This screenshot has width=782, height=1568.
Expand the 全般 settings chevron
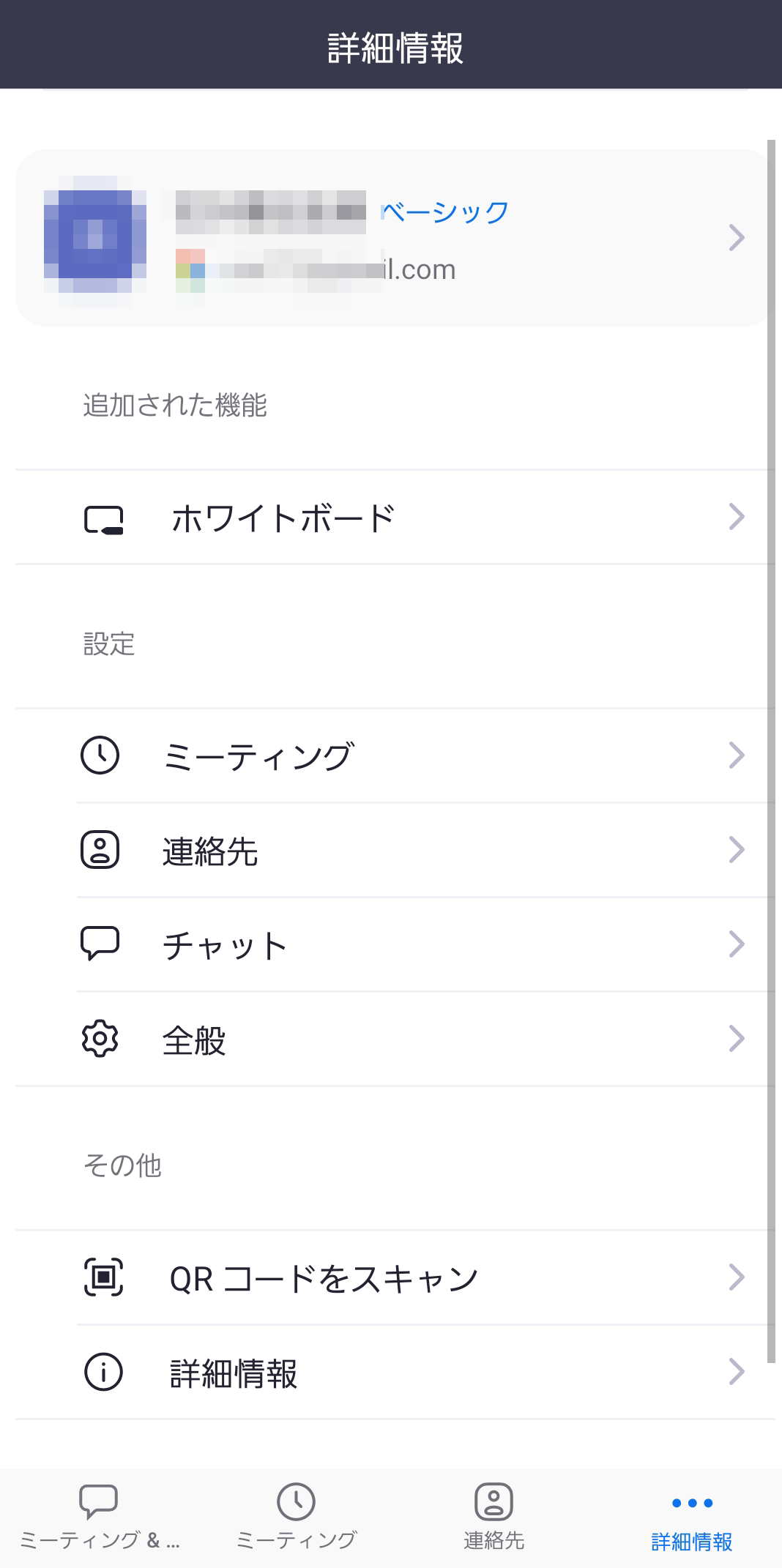pos(737,1039)
